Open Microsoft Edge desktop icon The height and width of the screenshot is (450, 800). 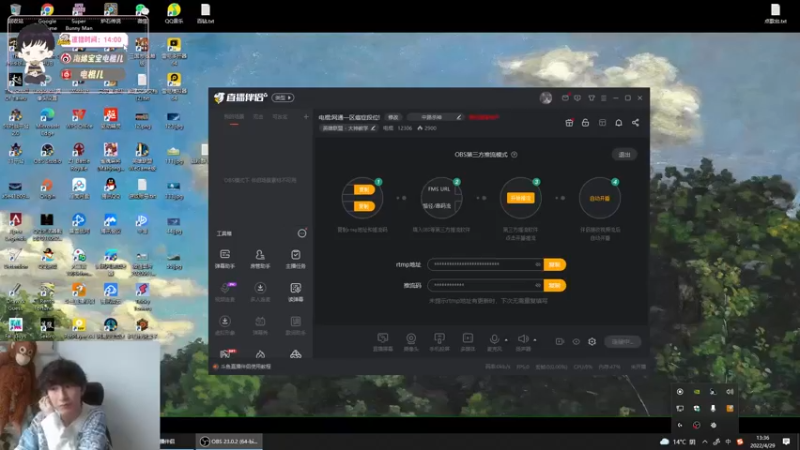(x=47, y=121)
